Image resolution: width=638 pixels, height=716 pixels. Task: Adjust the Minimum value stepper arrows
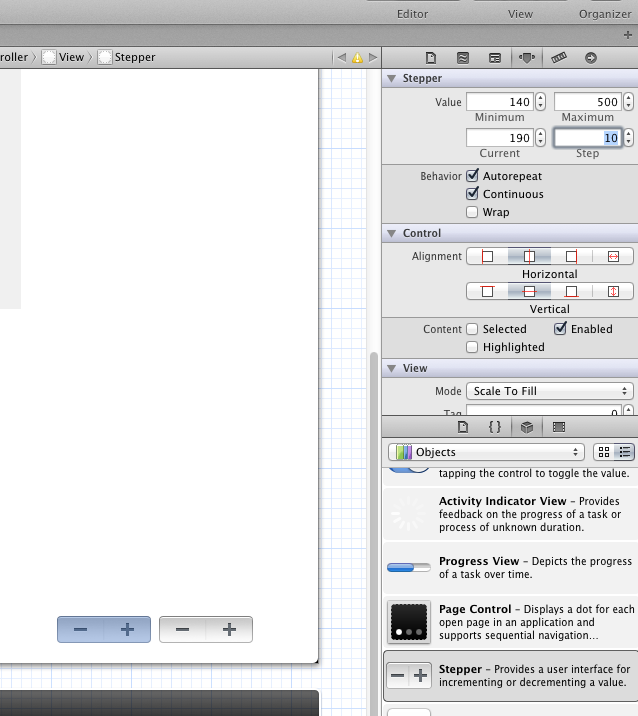point(540,101)
